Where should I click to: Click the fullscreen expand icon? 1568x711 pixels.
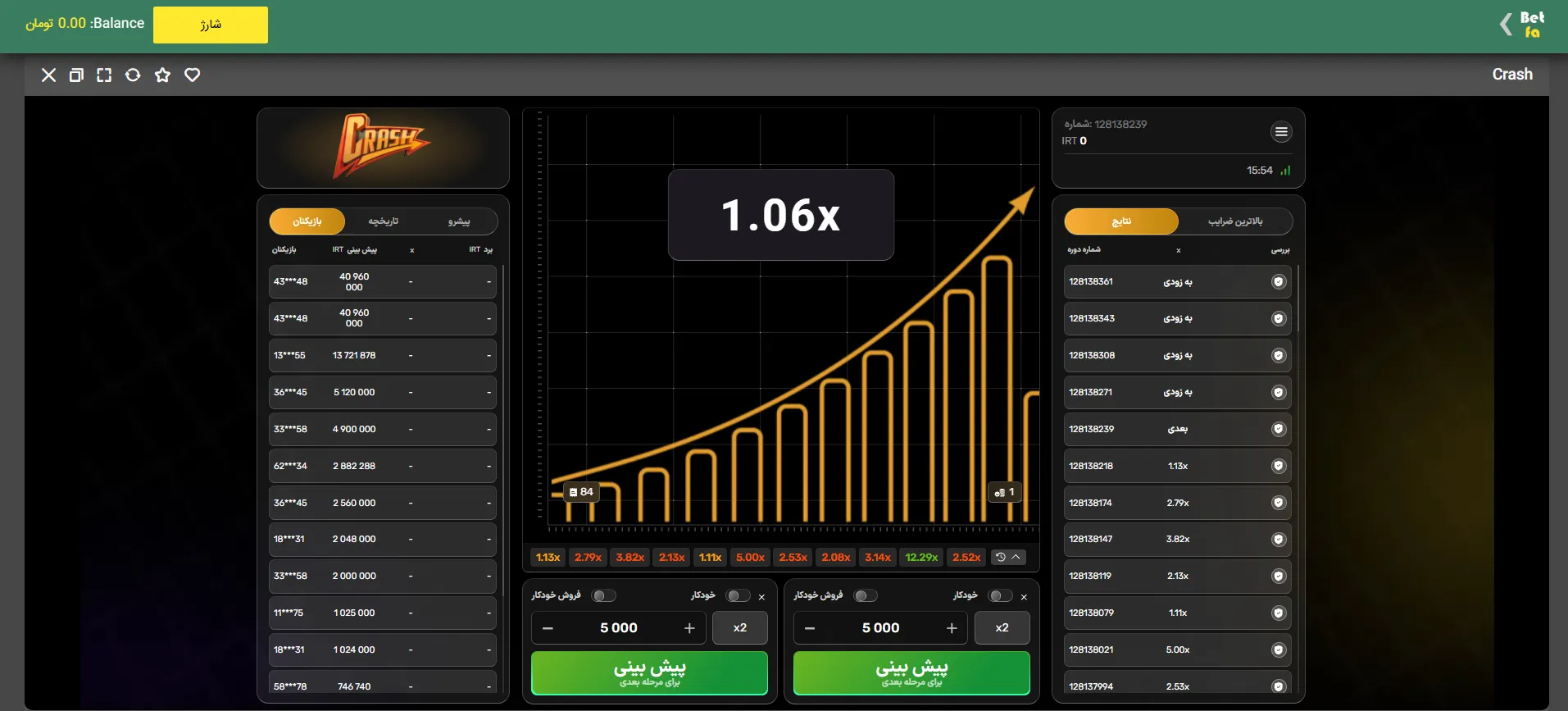pos(104,75)
